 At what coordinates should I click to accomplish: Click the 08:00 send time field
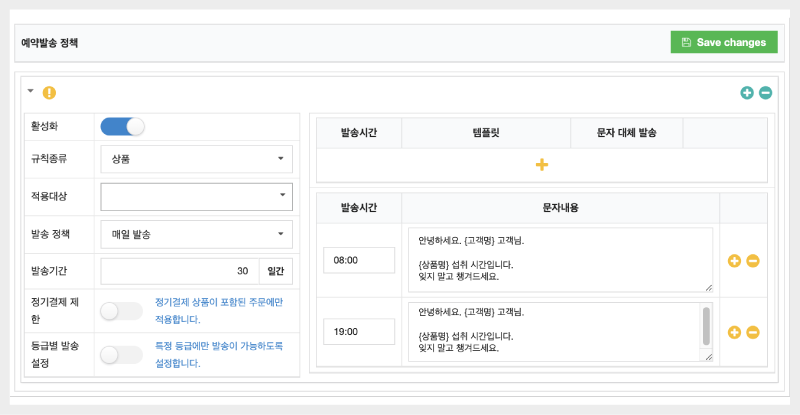point(358,260)
